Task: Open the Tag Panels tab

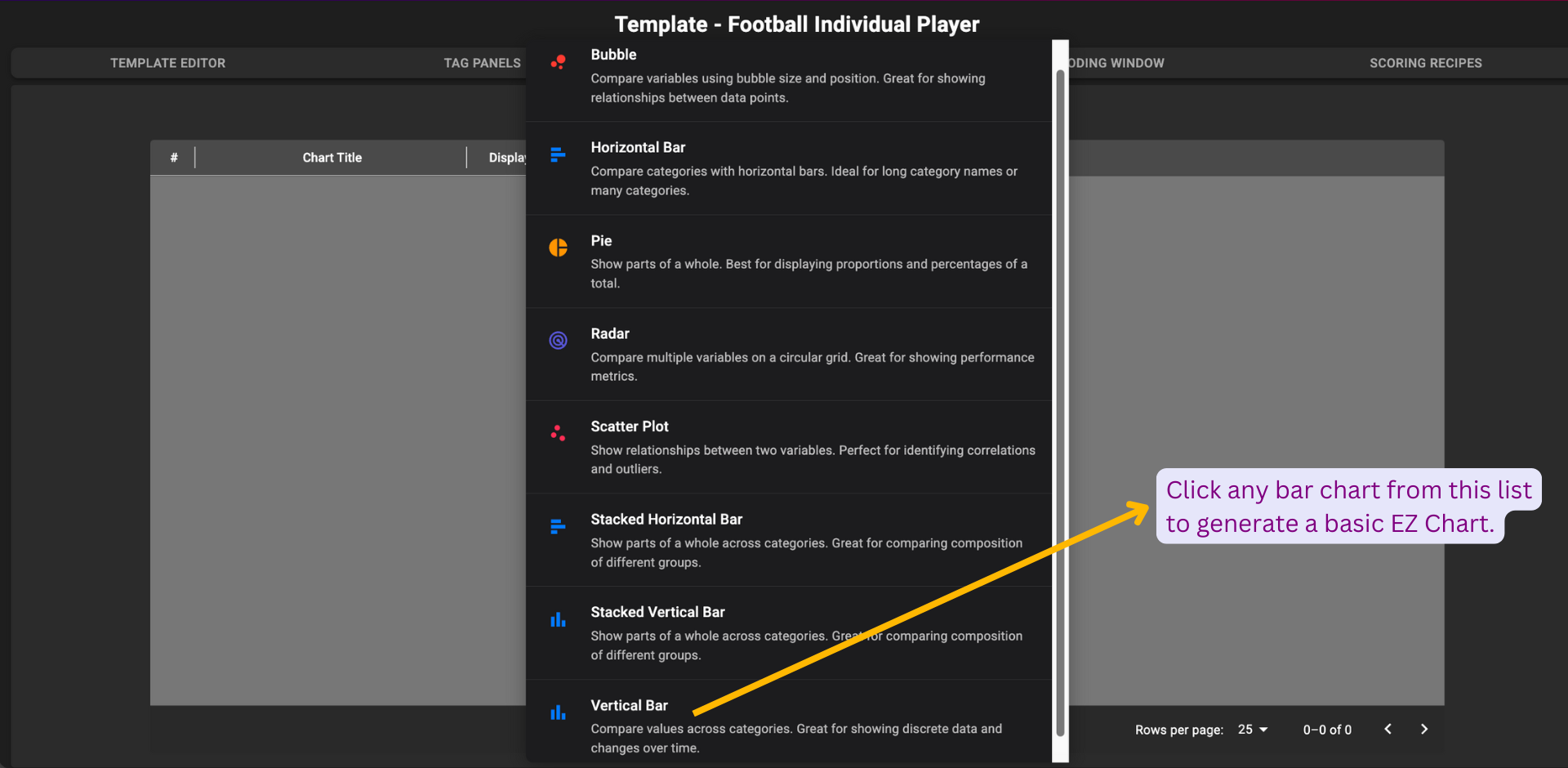Action: pos(482,63)
